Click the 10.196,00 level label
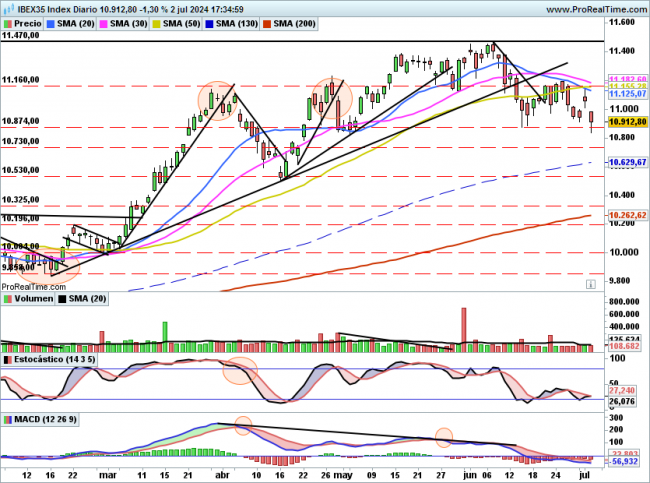This screenshot has height=483, width=650. click(x=21, y=218)
